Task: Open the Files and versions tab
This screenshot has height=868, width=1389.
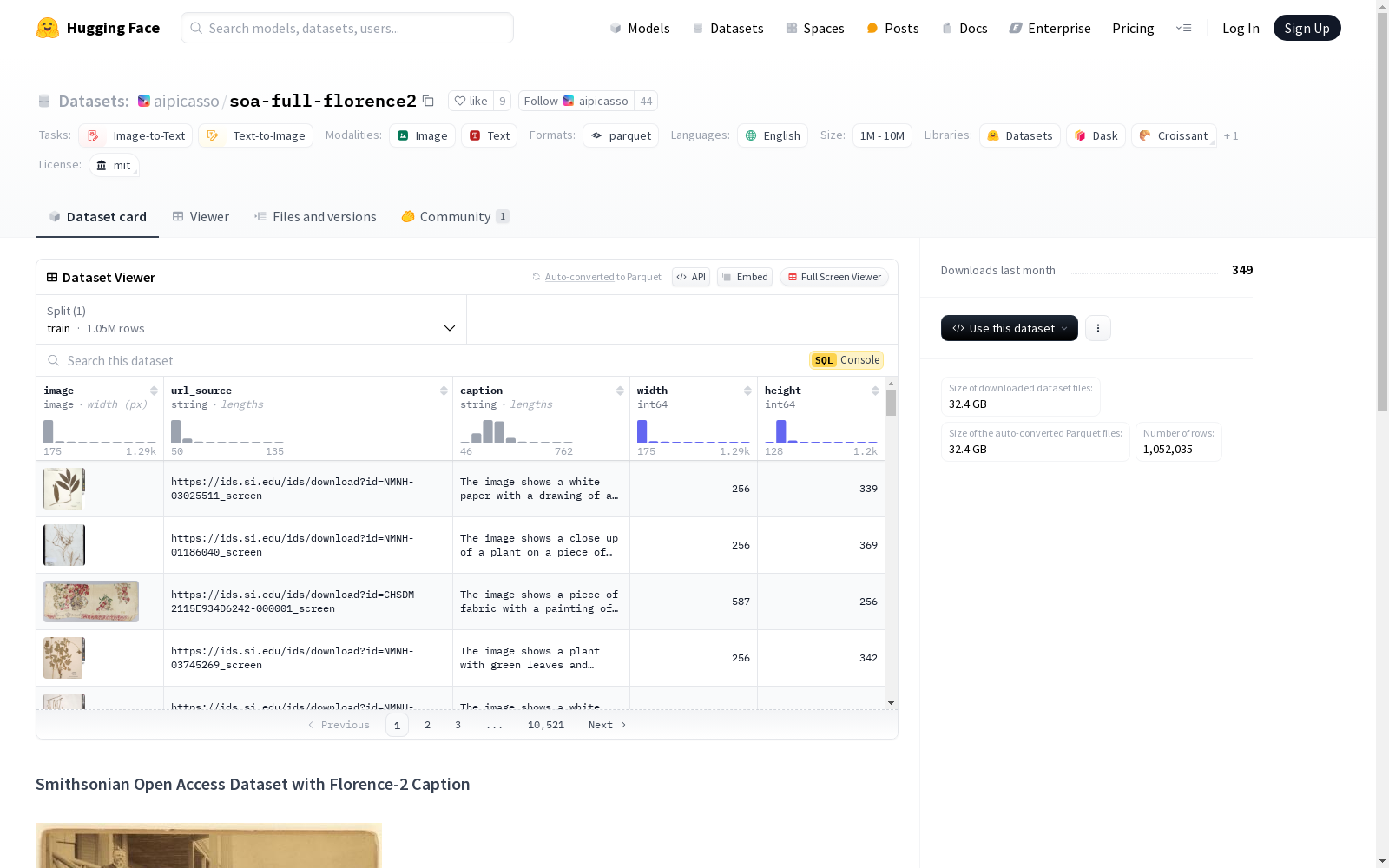Action: (x=315, y=217)
